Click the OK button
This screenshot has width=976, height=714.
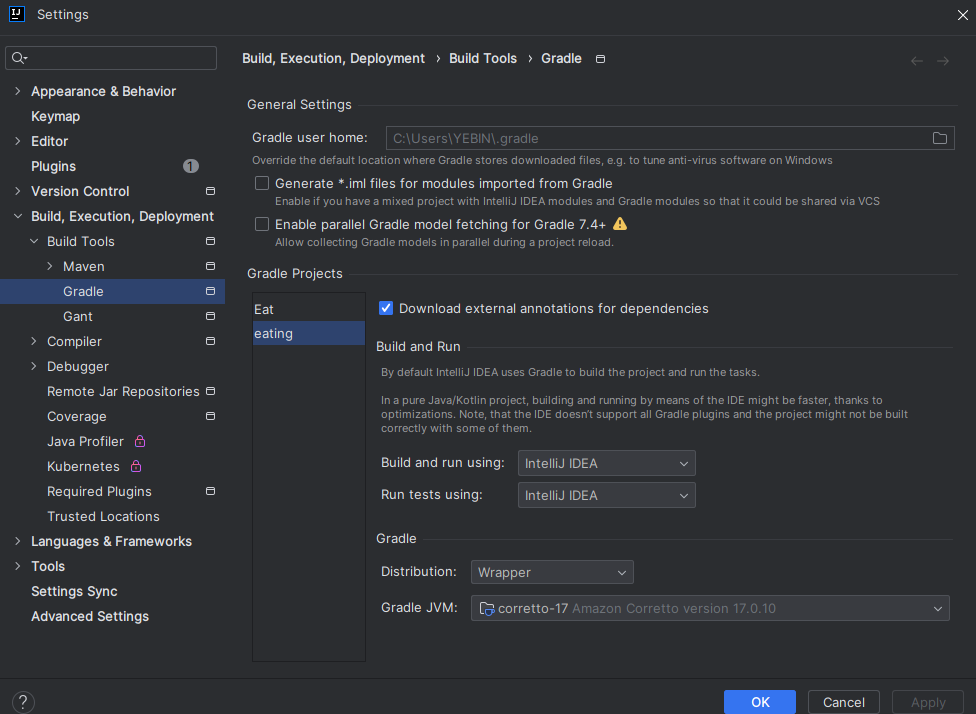click(759, 702)
